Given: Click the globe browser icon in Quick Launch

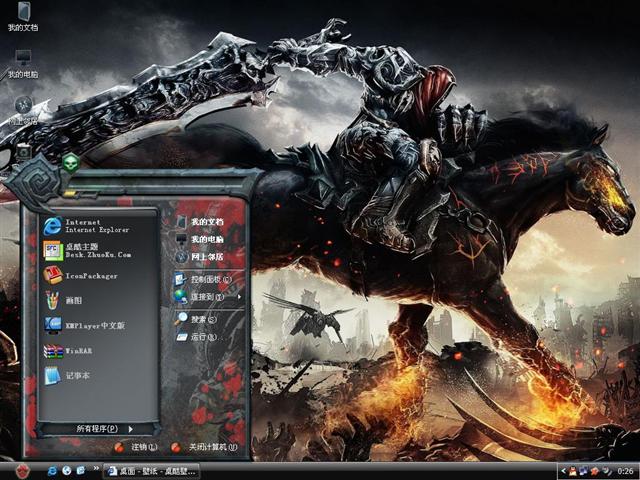Looking at the screenshot, I should click(x=67, y=471).
